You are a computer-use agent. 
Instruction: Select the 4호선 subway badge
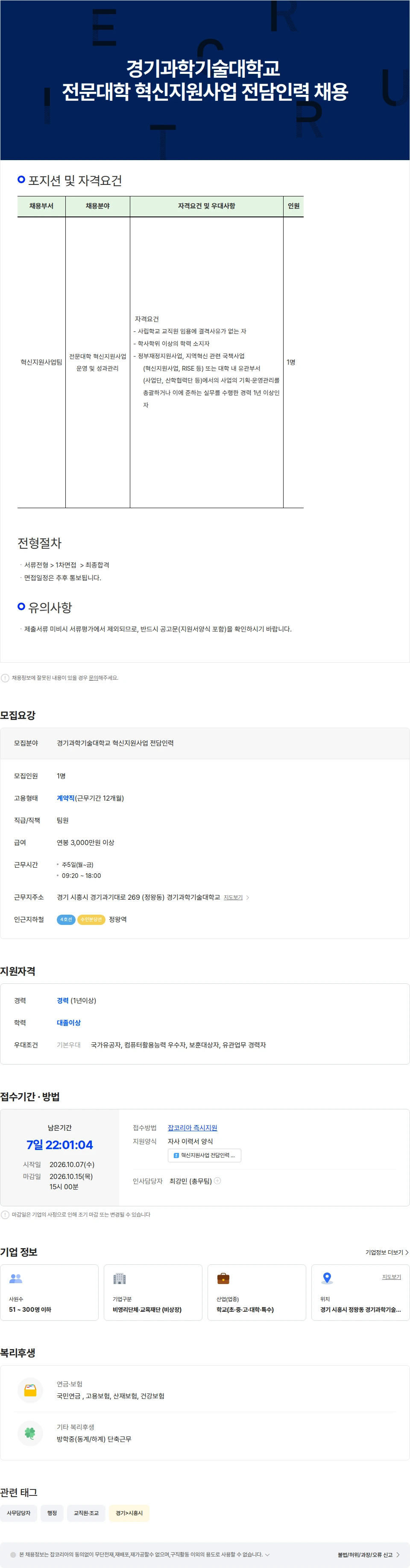[x=66, y=919]
